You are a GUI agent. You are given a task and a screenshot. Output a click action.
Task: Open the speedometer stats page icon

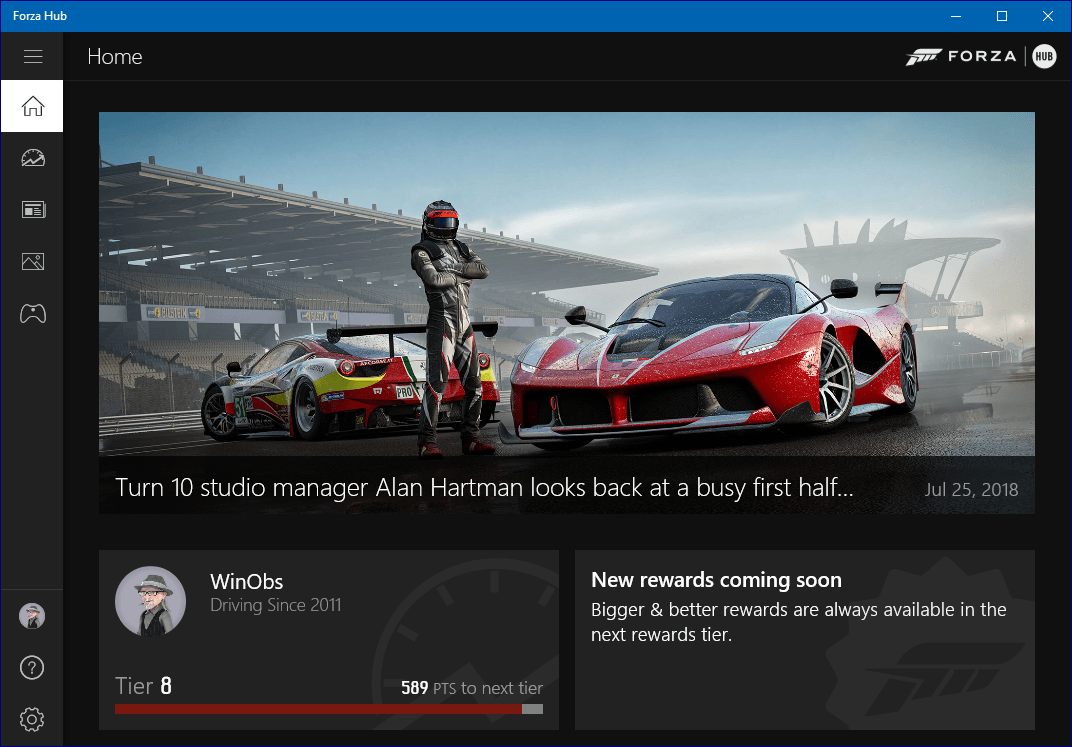coord(32,158)
